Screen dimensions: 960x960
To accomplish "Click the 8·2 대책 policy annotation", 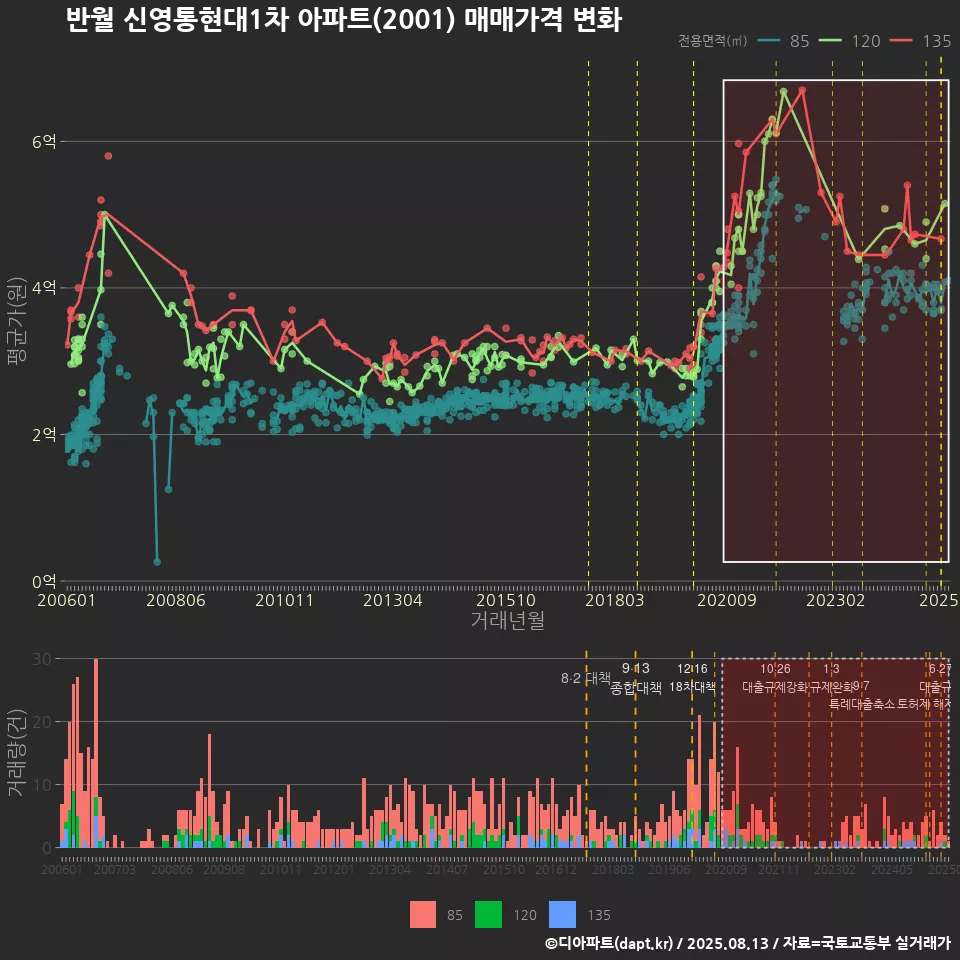I will [x=585, y=678].
